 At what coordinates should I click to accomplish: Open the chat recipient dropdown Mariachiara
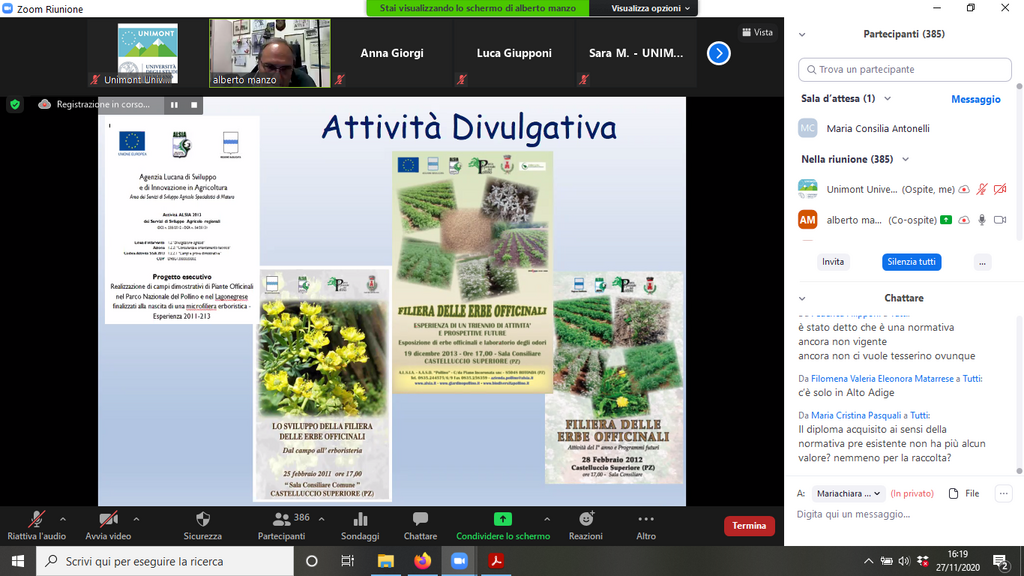click(851, 493)
